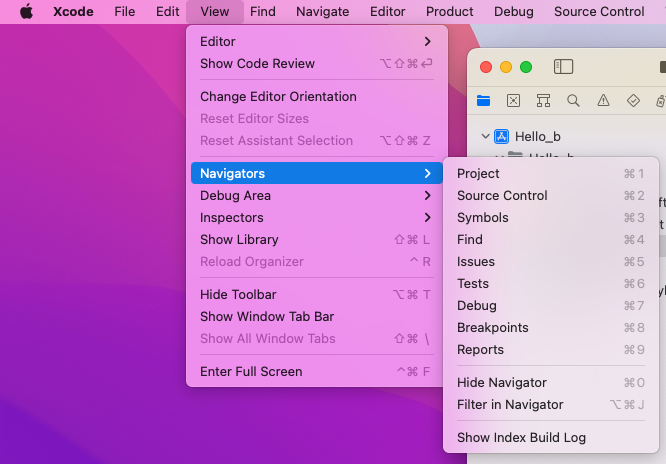Select Find in Navigators submenu
666x464 pixels.
[551, 240]
